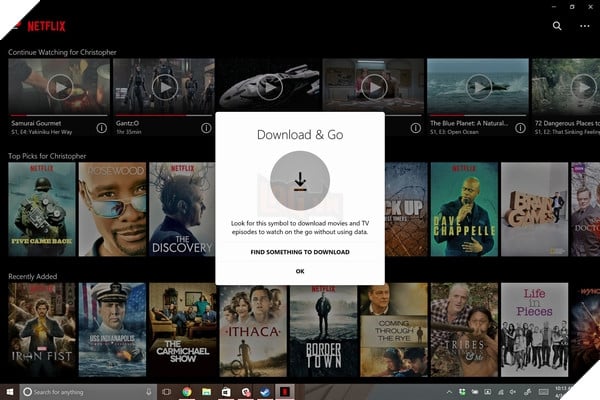The height and width of the screenshot is (400, 600).
Task: Open Task View on taskbar
Action: click(x=166, y=392)
